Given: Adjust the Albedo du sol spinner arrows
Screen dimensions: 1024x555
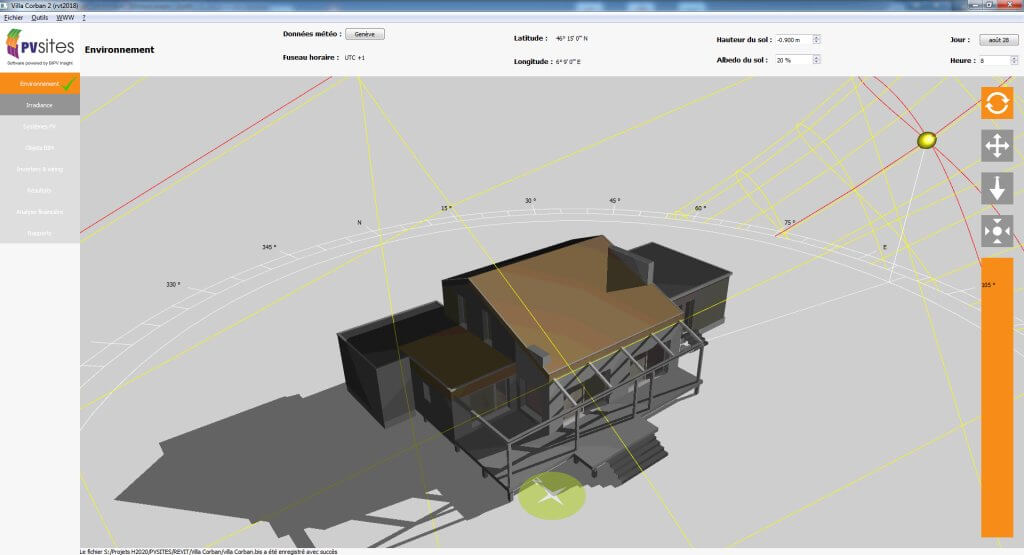Looking at the screenshot, I should (817, 60).
